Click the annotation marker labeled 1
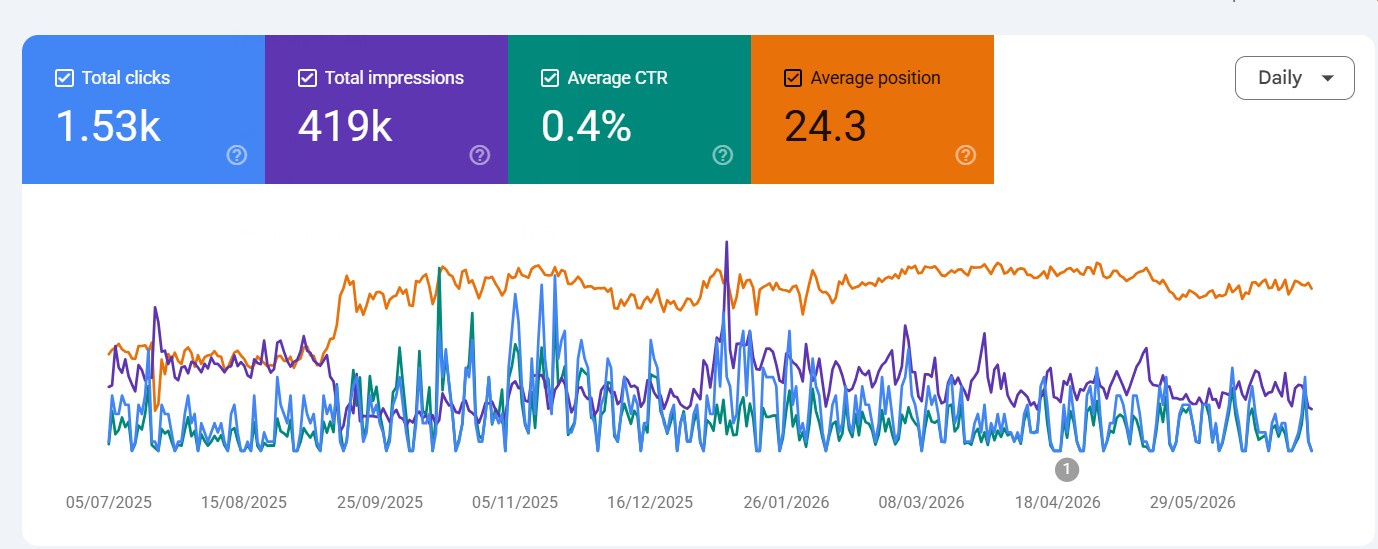This screenshot has width=1378, height=549. [1066, 468]
